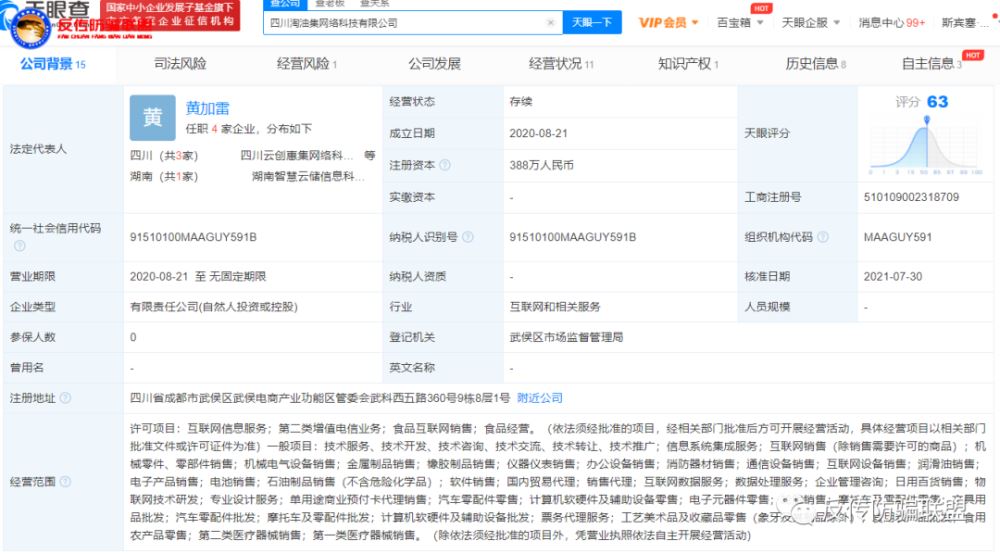
Task: Click the help icon beside 组织机构代码
Action: coord(823,237)
